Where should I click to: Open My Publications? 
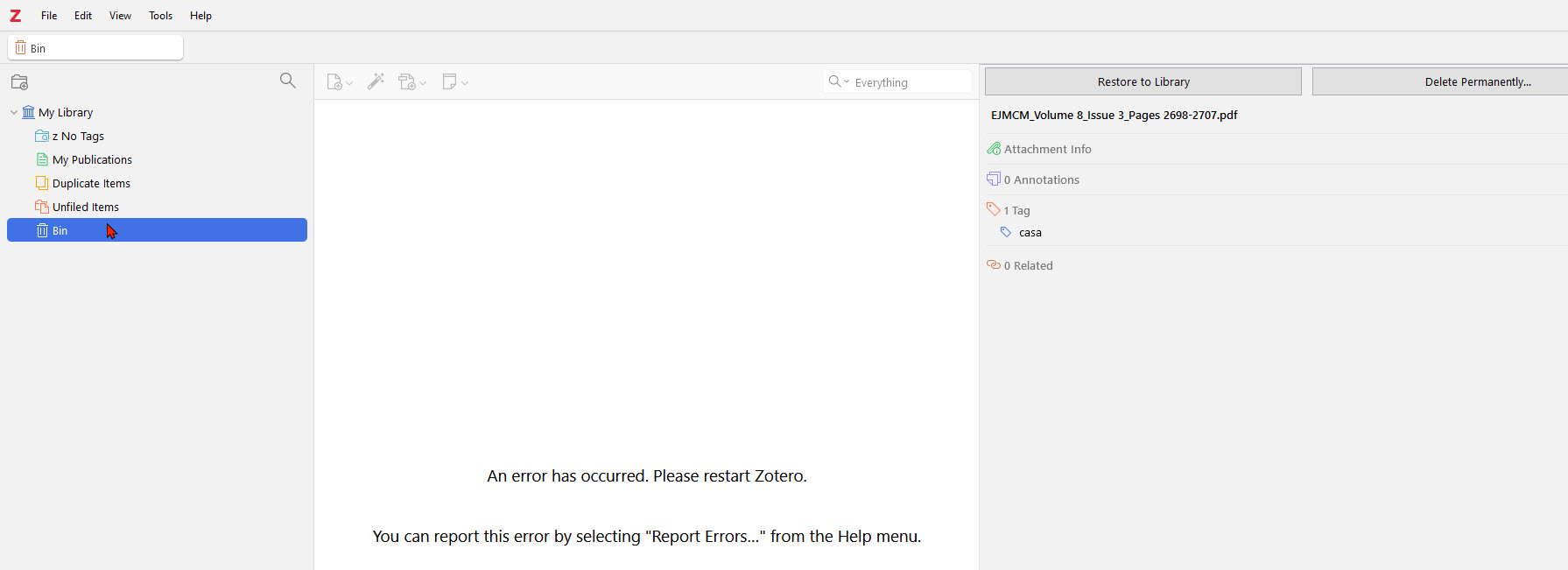(92, 160)
